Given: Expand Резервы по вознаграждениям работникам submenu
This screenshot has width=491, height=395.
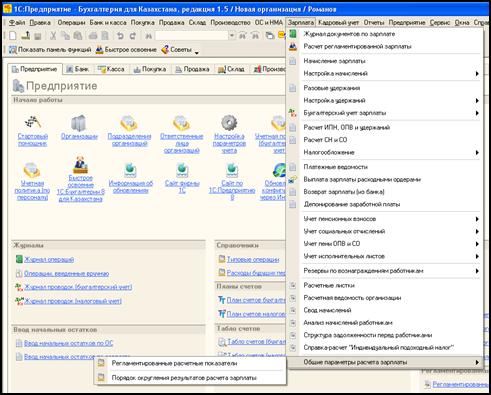Looking at the screenshot, I should (x=477, y=271).
